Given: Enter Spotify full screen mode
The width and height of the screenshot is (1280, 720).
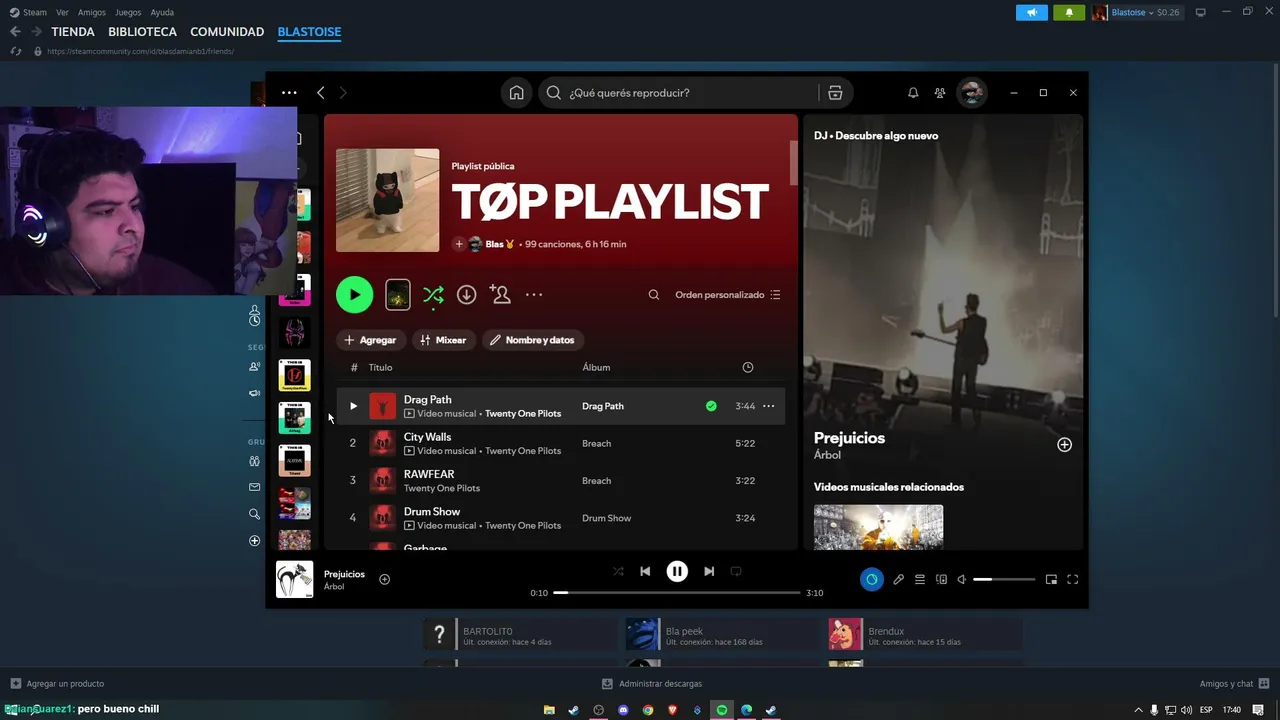Looking at the screenshot, I should pos(1073,579).
